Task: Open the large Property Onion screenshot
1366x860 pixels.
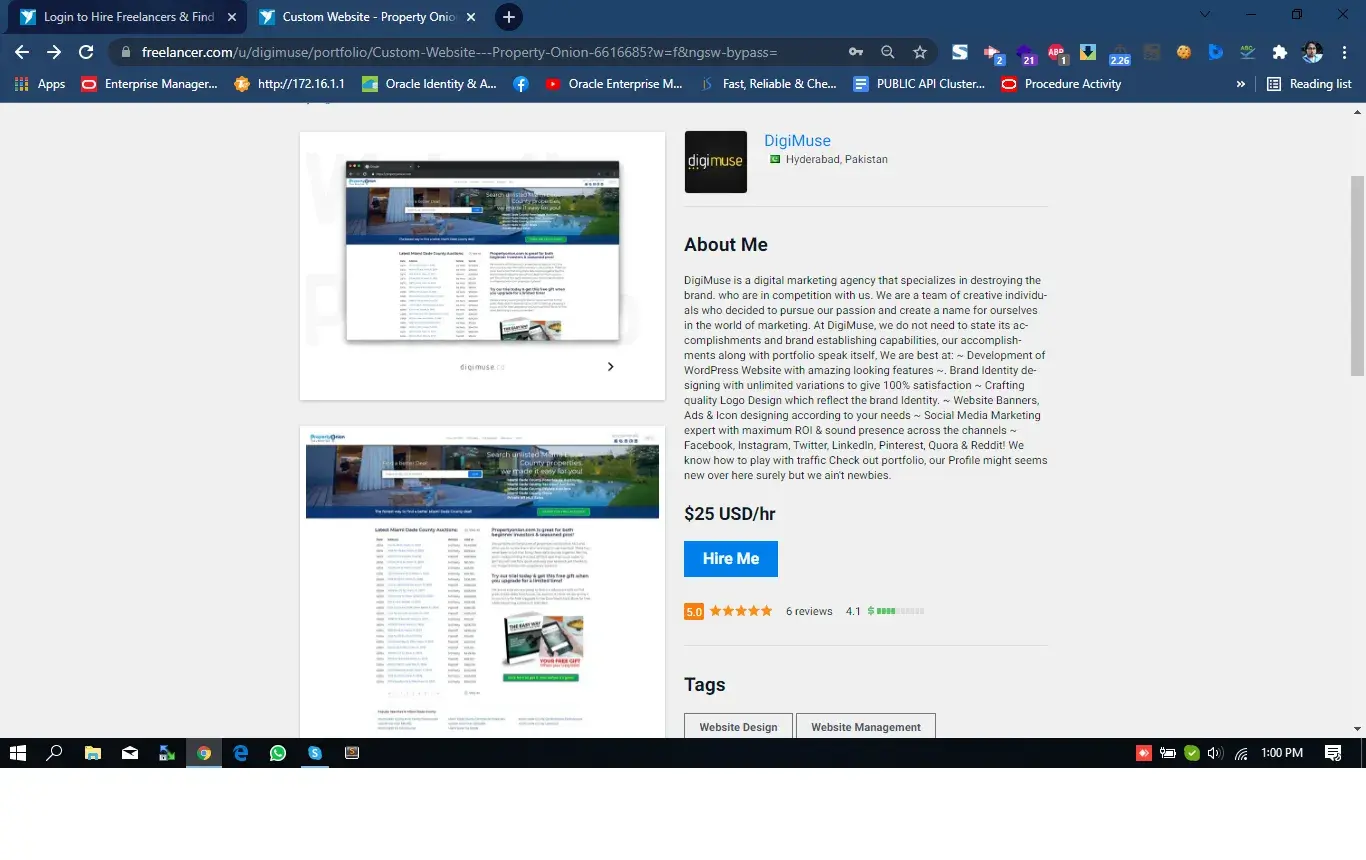Action: click(482, 580)
